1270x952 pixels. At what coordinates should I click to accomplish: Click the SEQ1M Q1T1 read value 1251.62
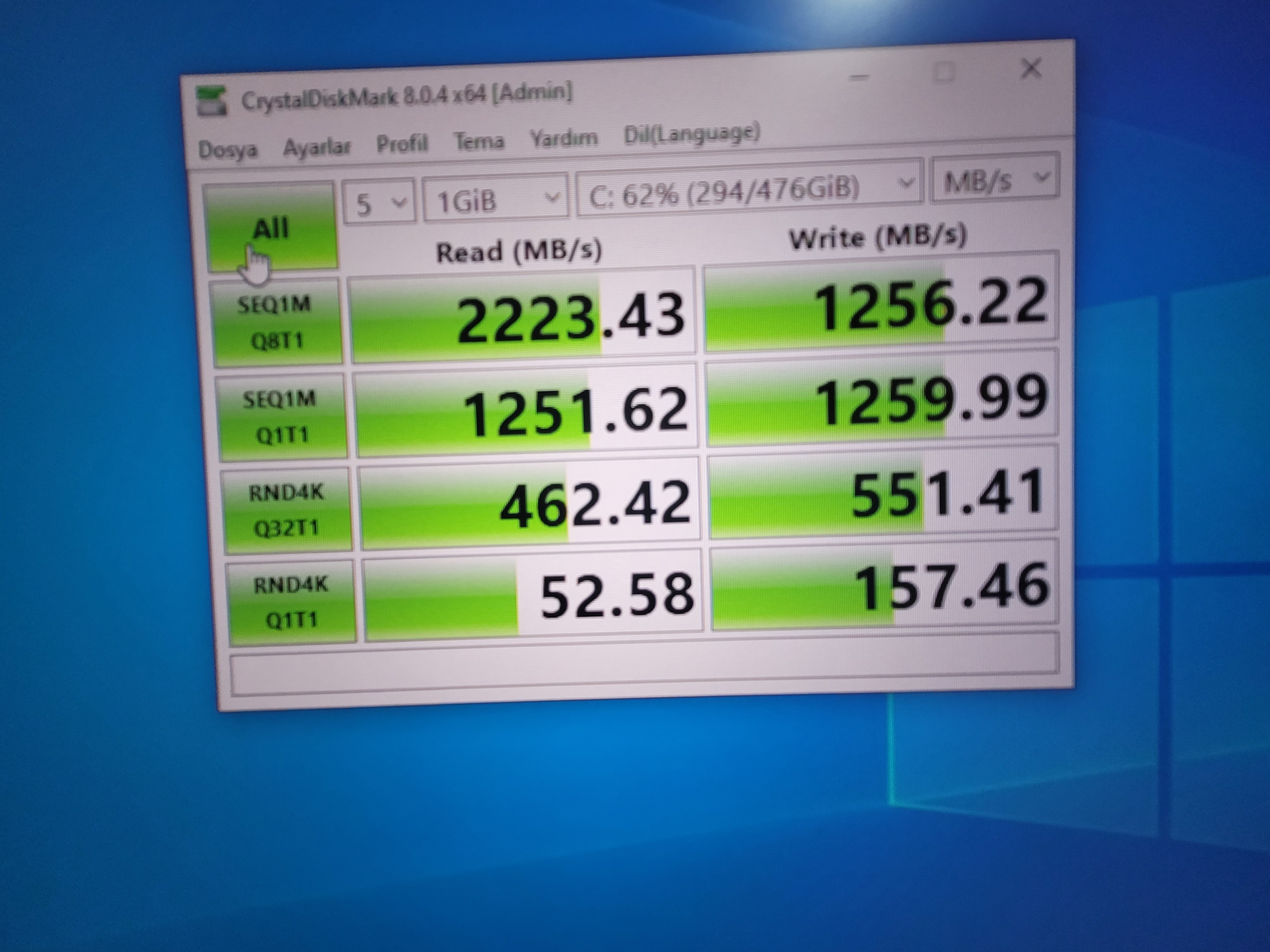[x=526, y=409]
